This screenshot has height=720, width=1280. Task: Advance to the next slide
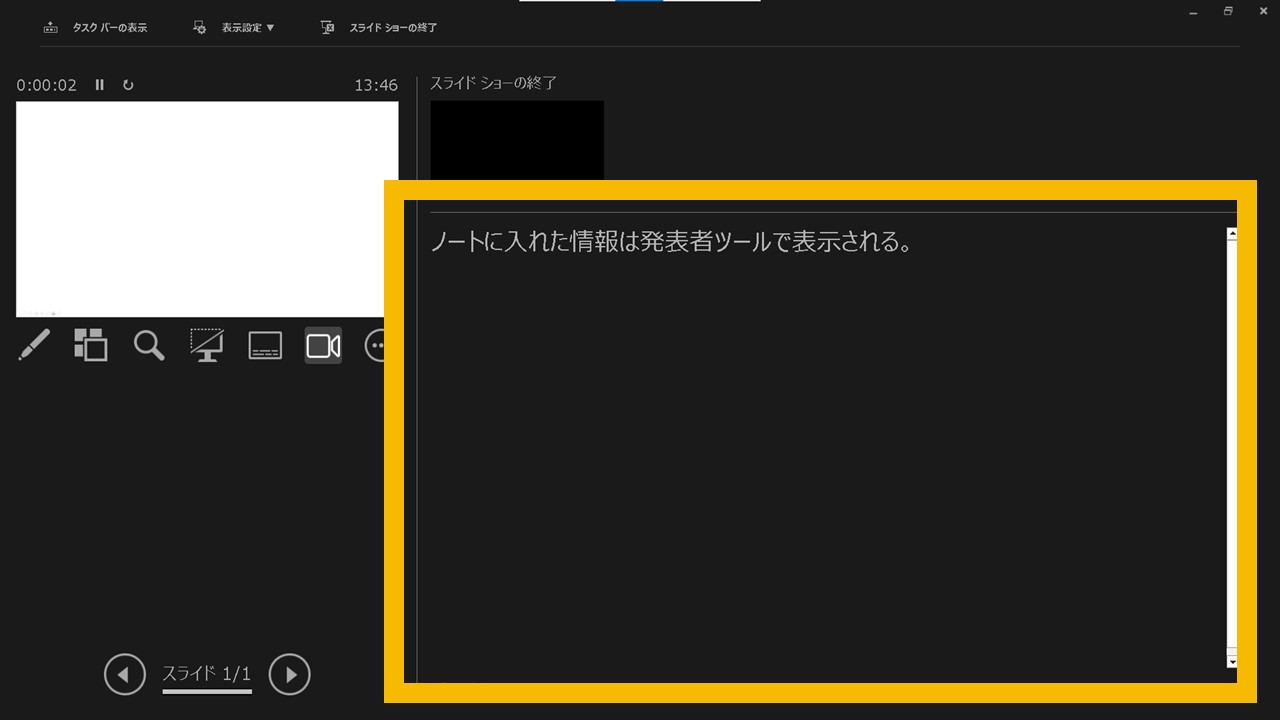289,674
